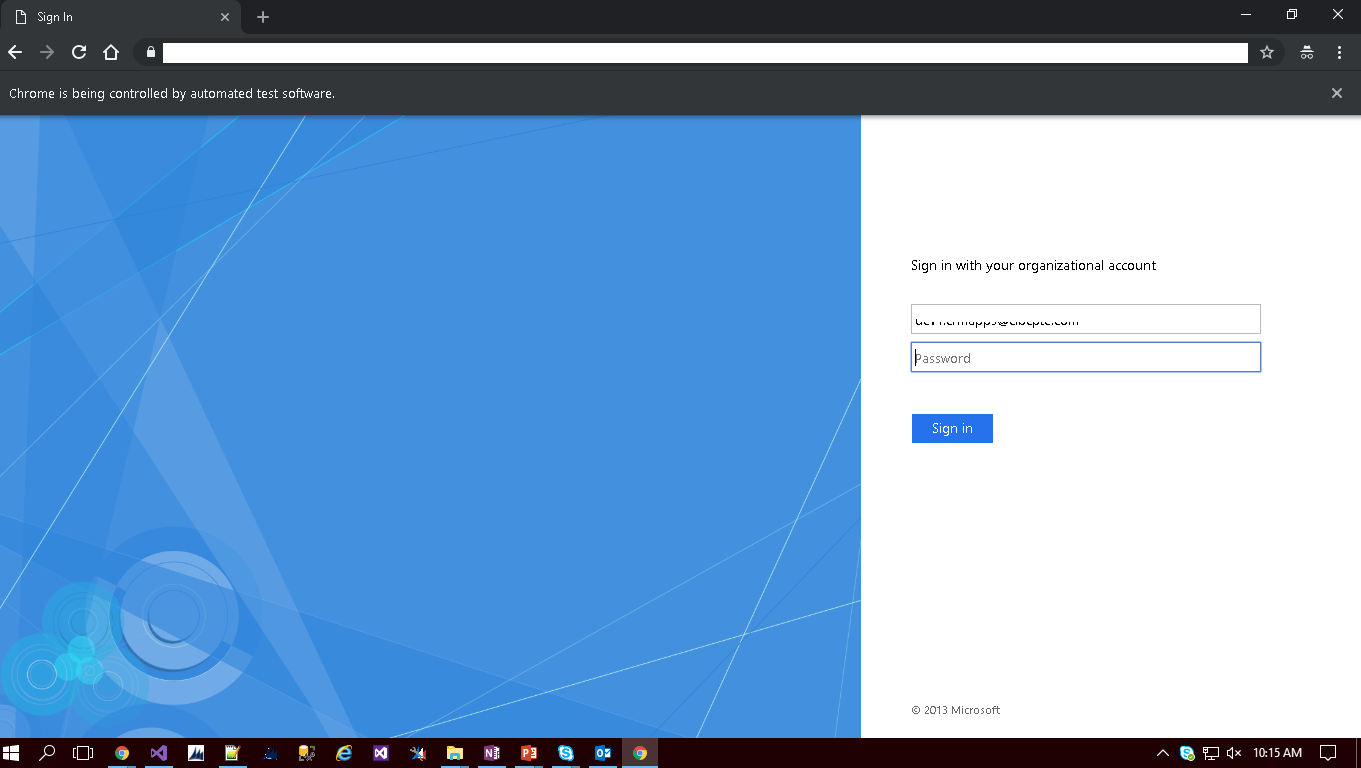Expand hidden icons in the system tray
The height and width of the screenshot is (768, 1361).
coord(1162,753)
